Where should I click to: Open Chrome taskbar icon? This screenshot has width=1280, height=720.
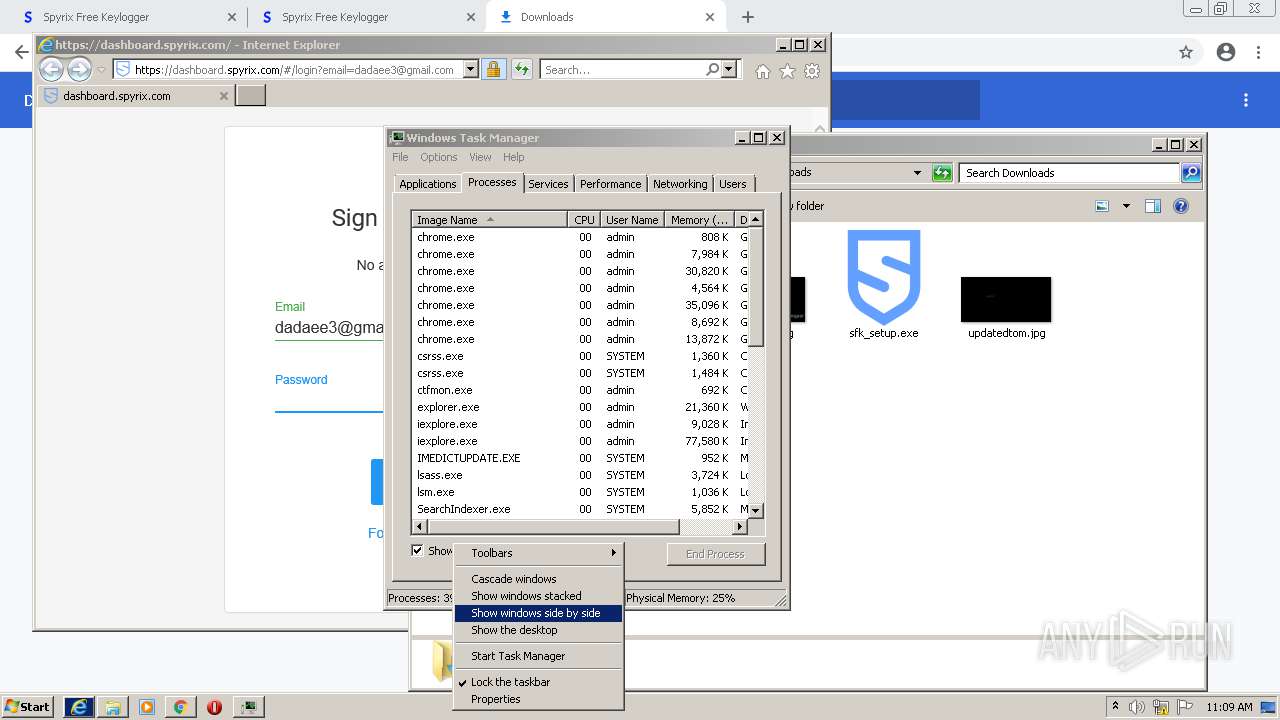click(180, 707)
